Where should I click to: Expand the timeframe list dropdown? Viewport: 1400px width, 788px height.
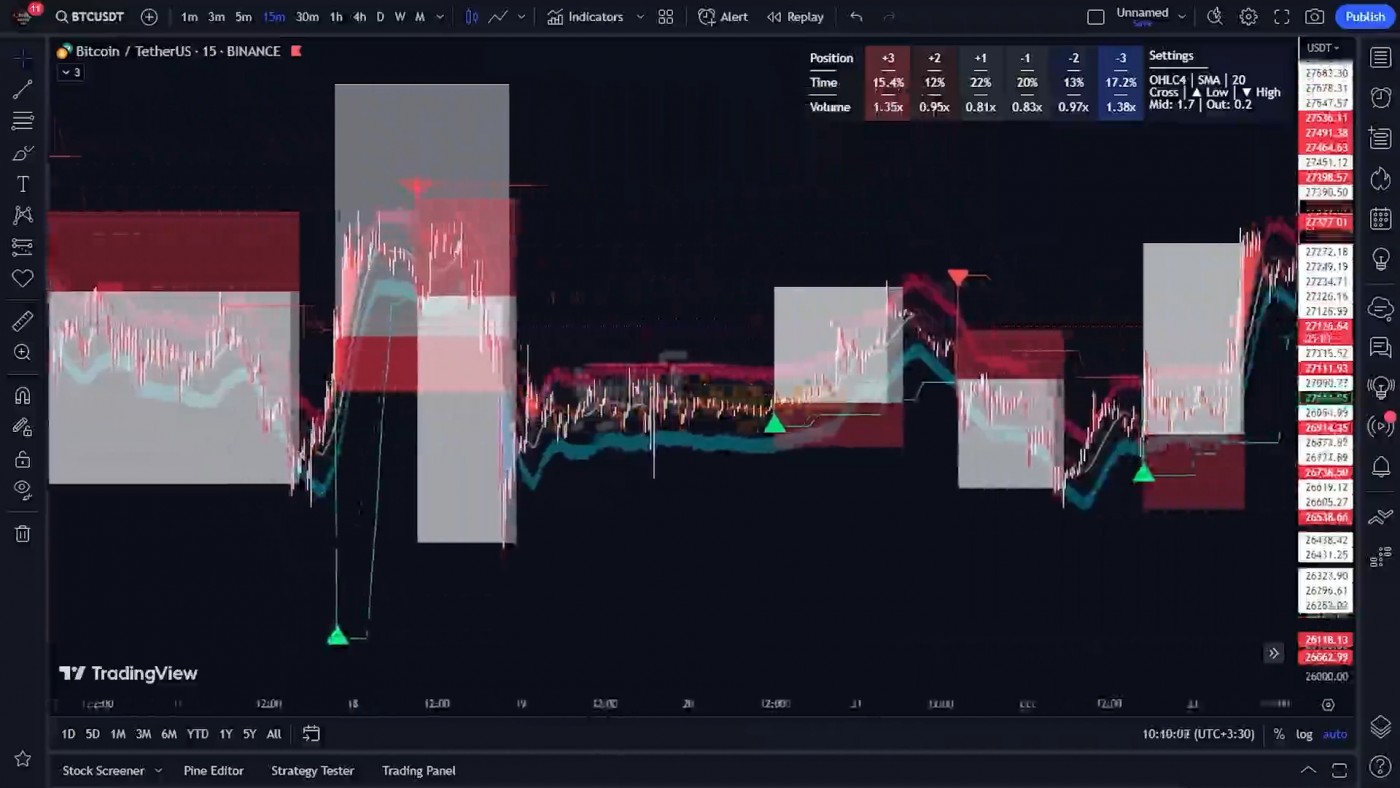click(x=439, y=17)
